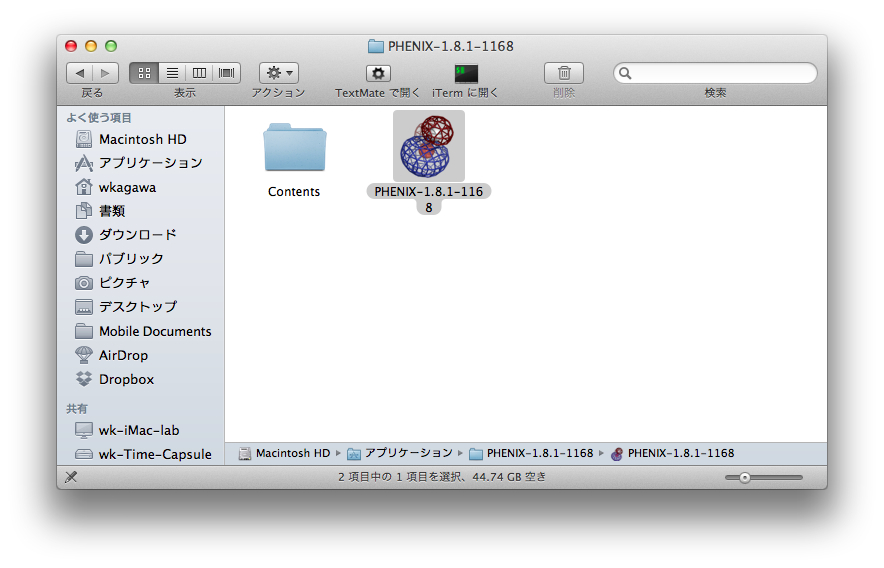
Task: Go back with the left arrow button
Action: (79, 73)
